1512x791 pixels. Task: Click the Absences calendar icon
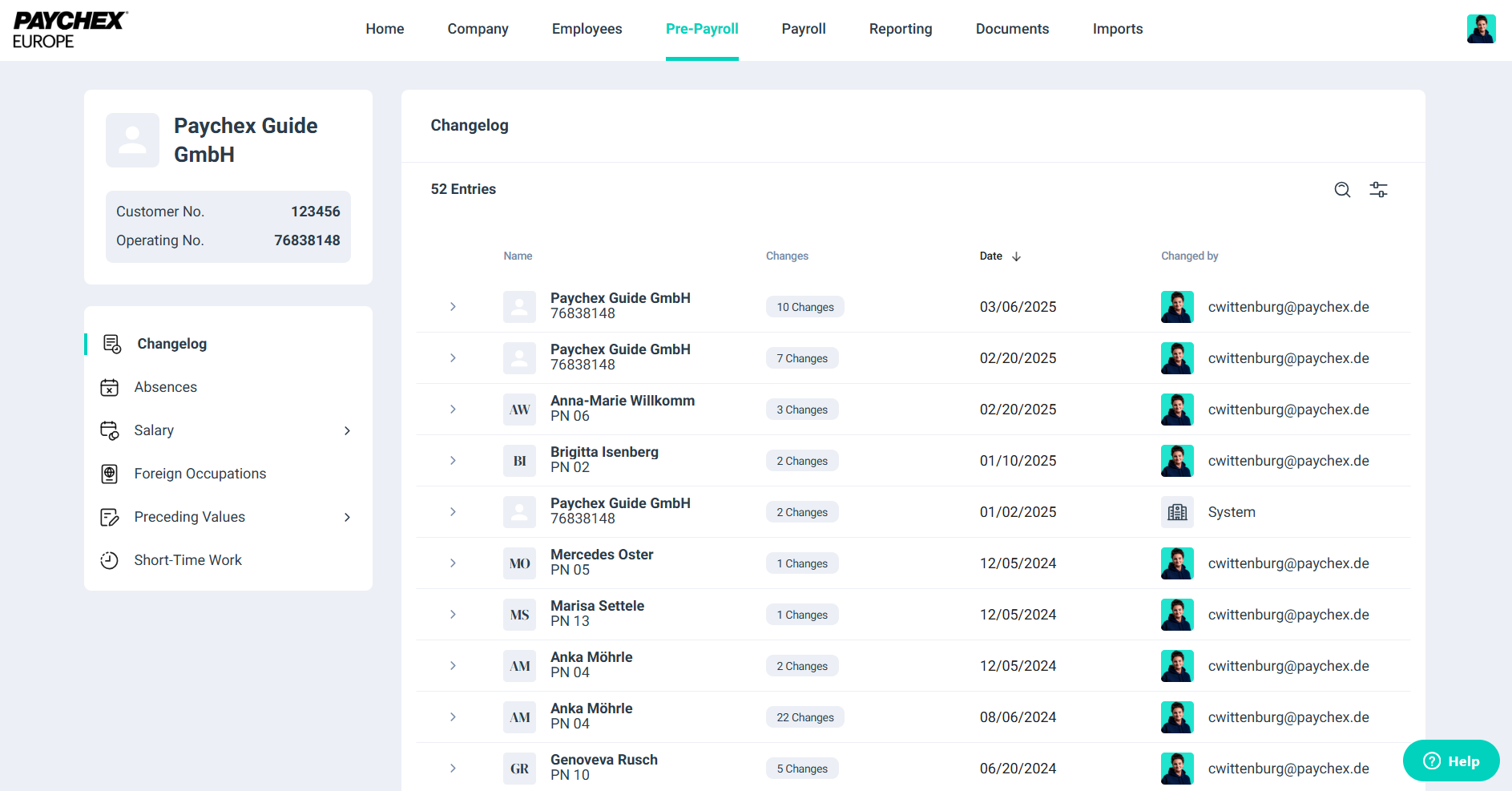click(110, 388)
